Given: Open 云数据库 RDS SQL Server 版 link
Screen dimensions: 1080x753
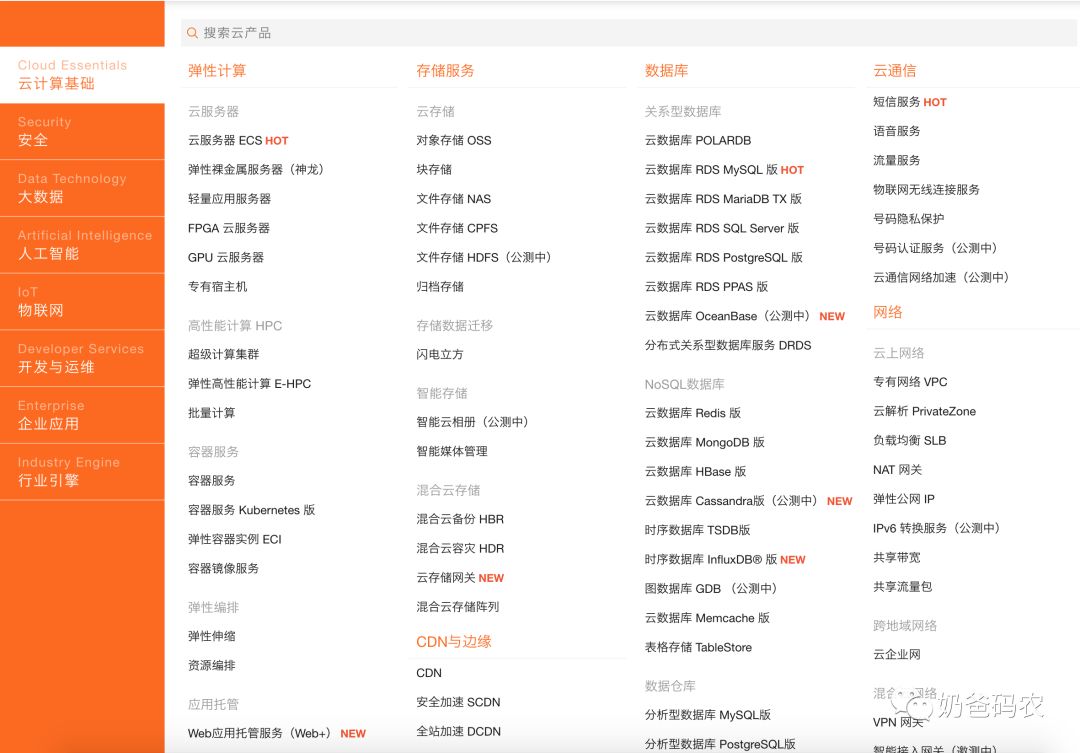Looking at the screenshot, I should [x=722, y=228].
